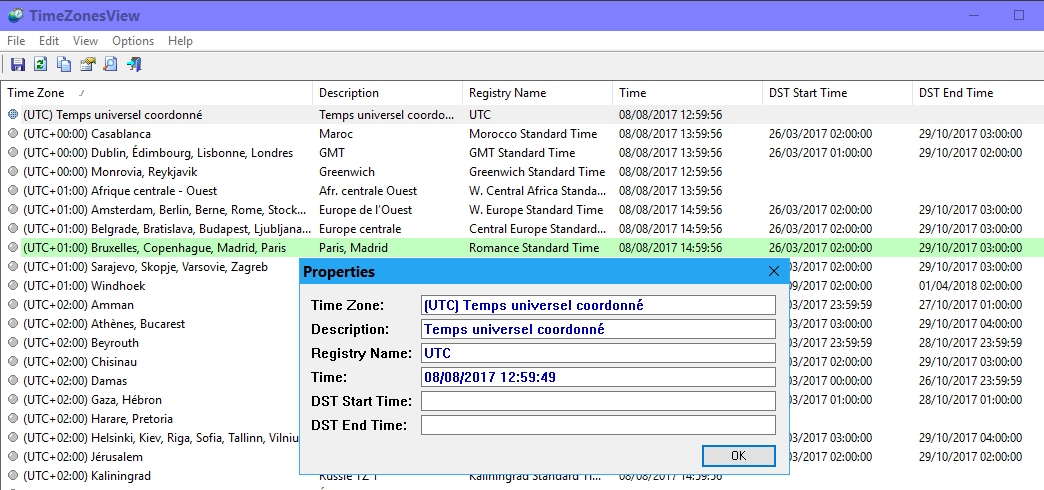
Task: Click the Refresh toolbar icon
Action: pos(40,65)
